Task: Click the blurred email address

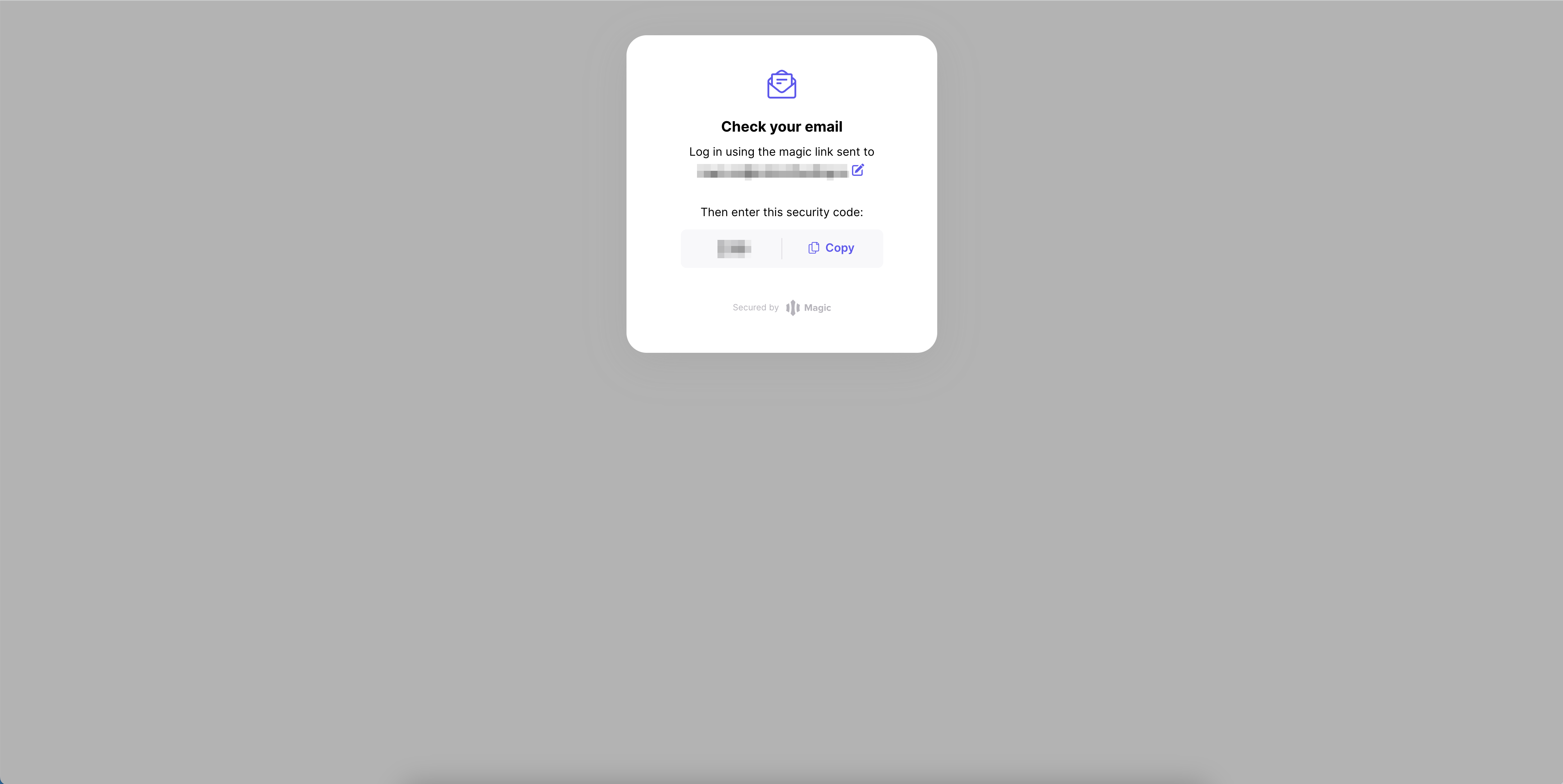Action: (x=772, y=171)
